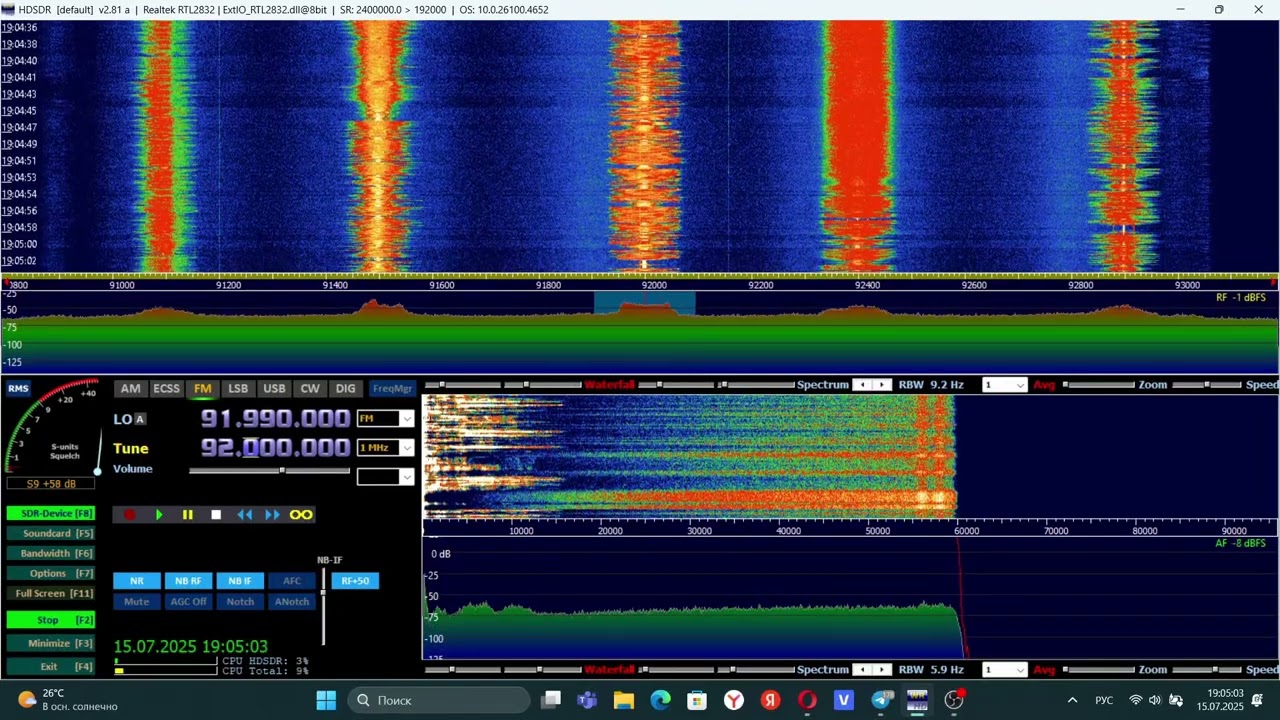The height and width of the screenshot is (720, 1280).
Task: Open Opera browser from the taskbar
Action: coord(807,700)
